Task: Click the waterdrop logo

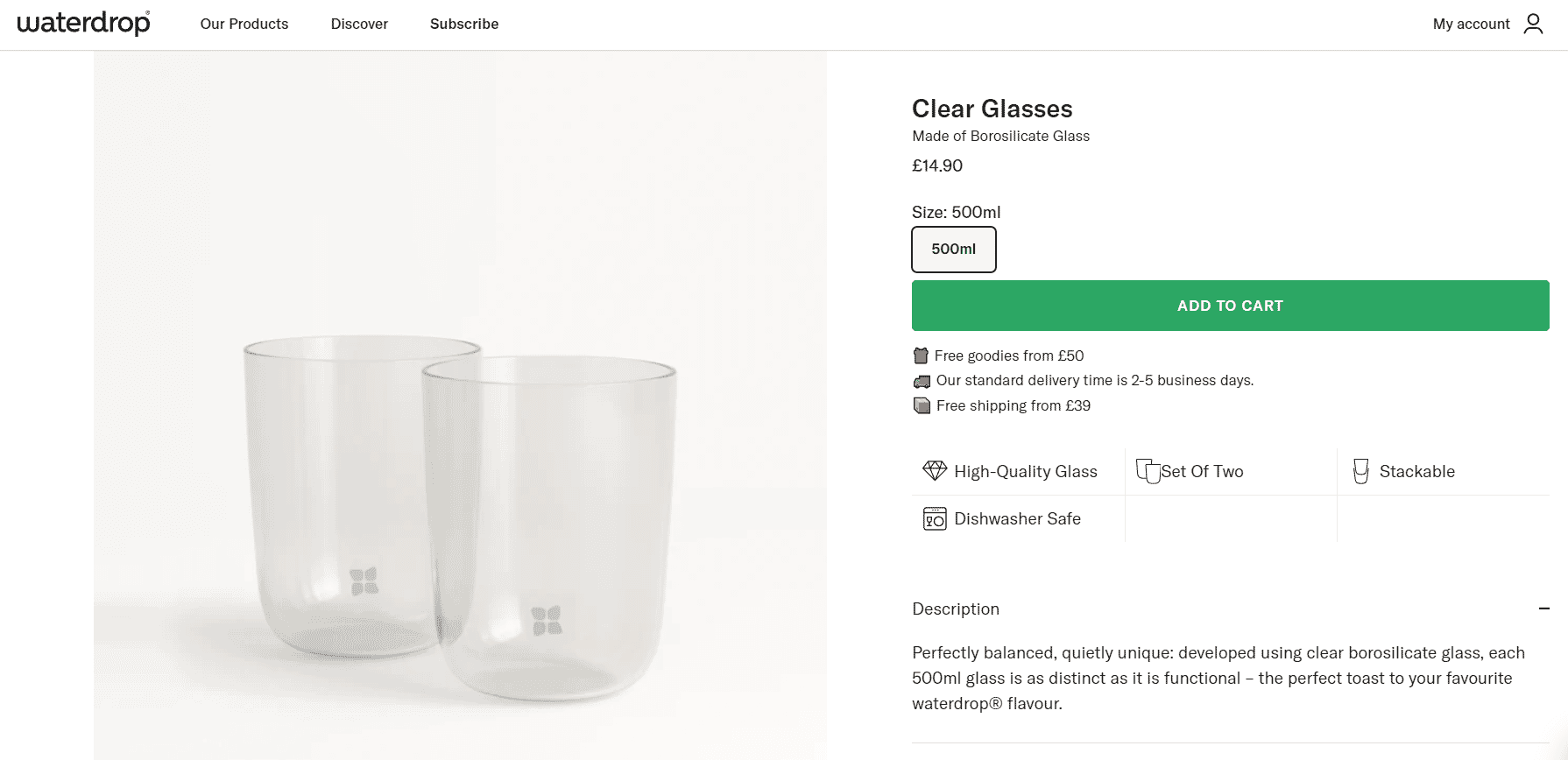Action: (84, 23)
